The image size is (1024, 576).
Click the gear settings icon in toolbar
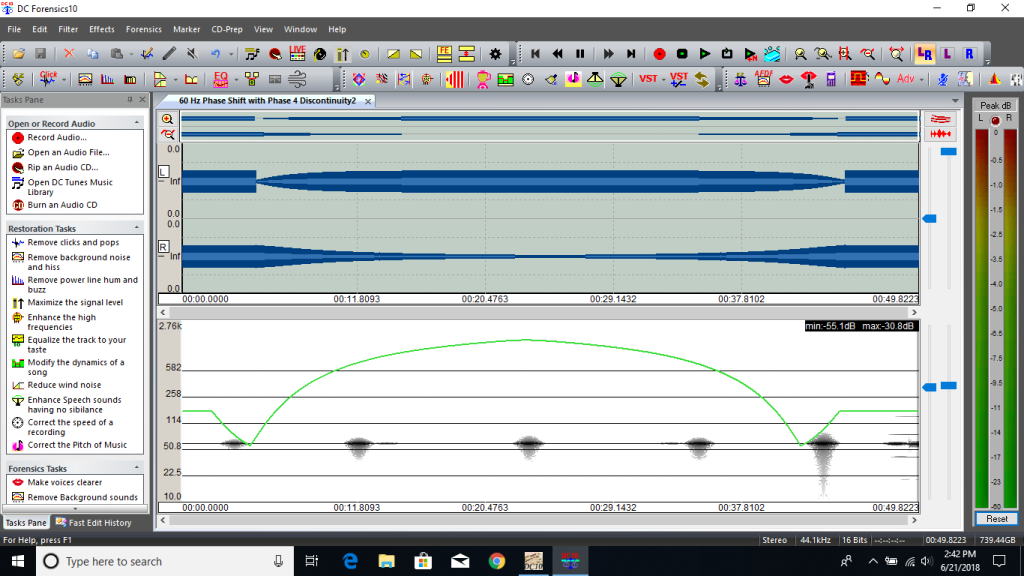tap(496, 54)
